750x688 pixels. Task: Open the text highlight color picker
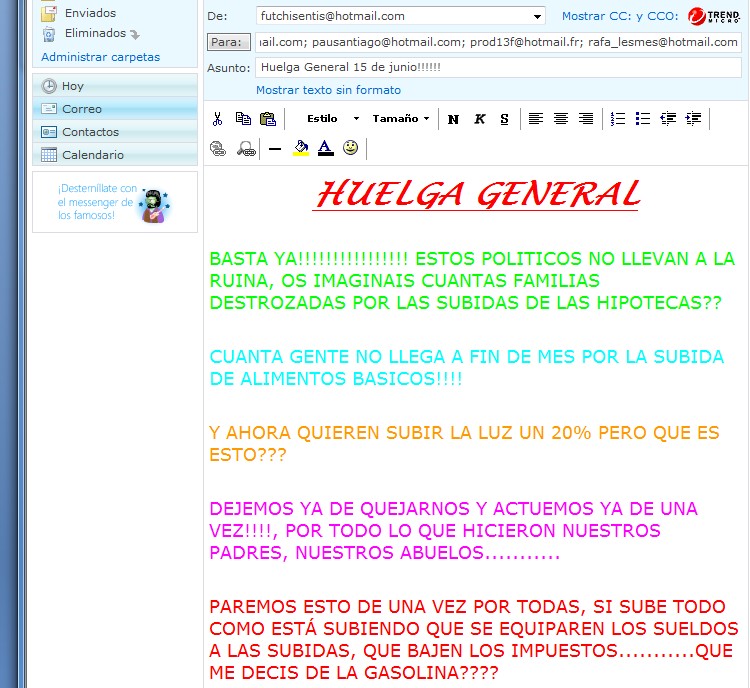tap(300, 148)
